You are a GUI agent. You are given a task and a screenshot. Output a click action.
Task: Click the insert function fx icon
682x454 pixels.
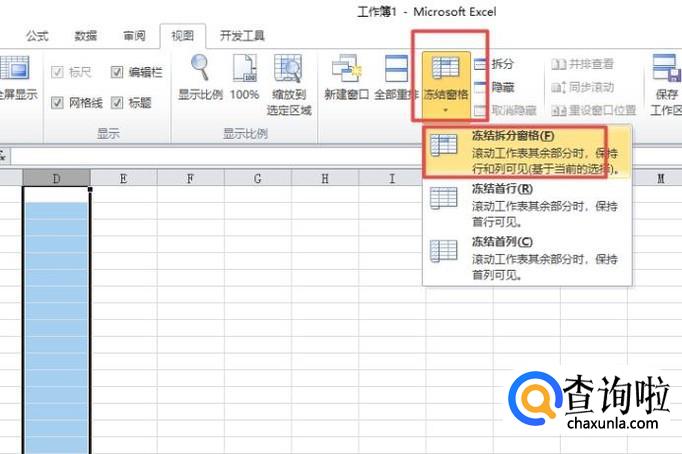2,156
